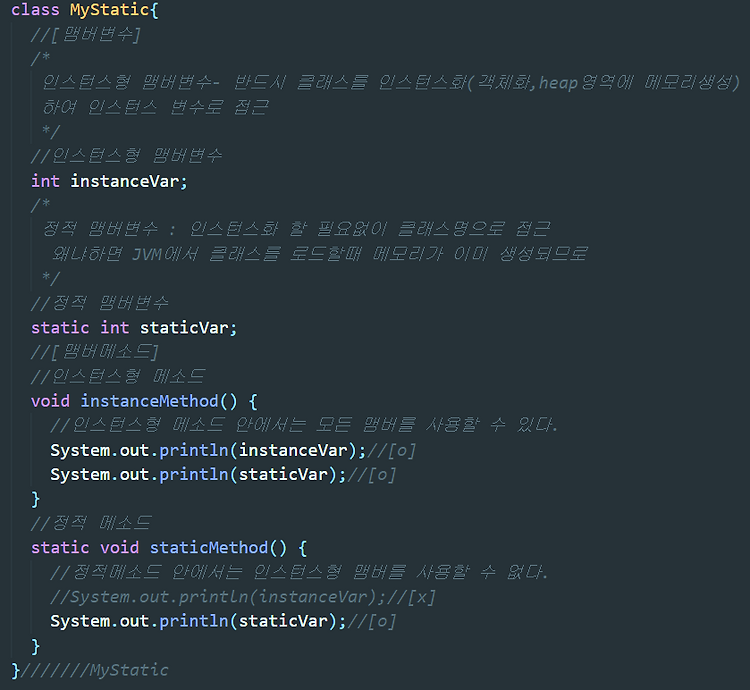Click the comment //정적 맴버변수
Viewport: 750px width, 690px height.
[x=100, y=303]
